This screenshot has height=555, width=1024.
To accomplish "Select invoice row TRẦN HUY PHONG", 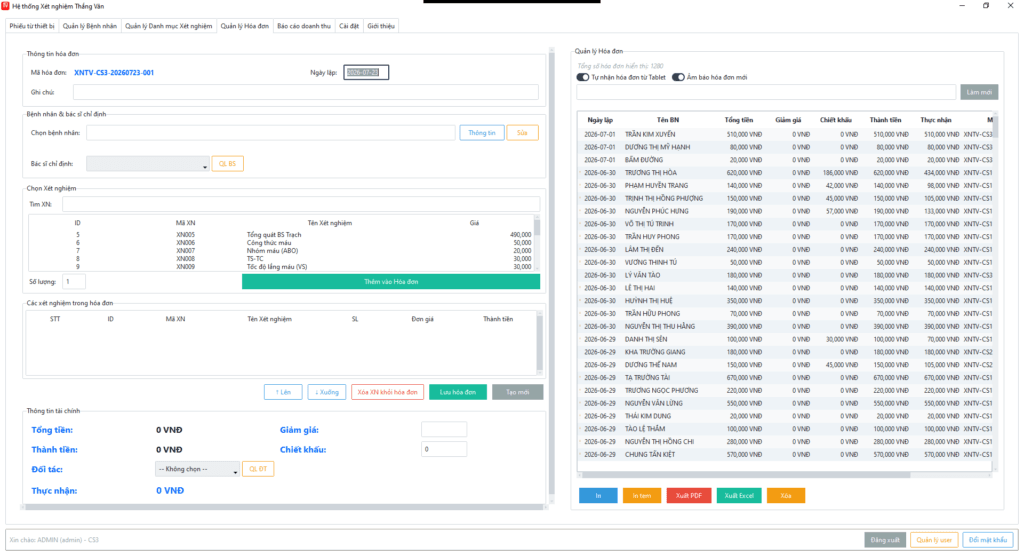I will (x=785, y=237).
